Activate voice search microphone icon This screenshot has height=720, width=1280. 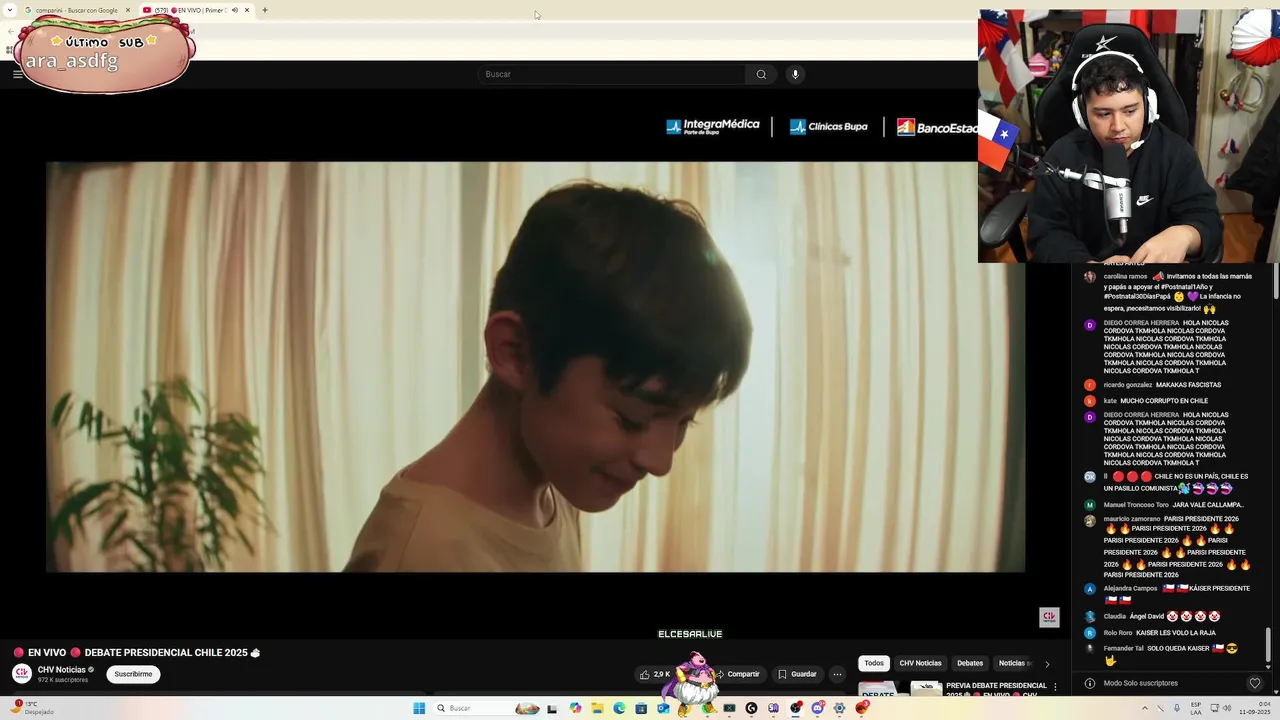pos(795,74)
